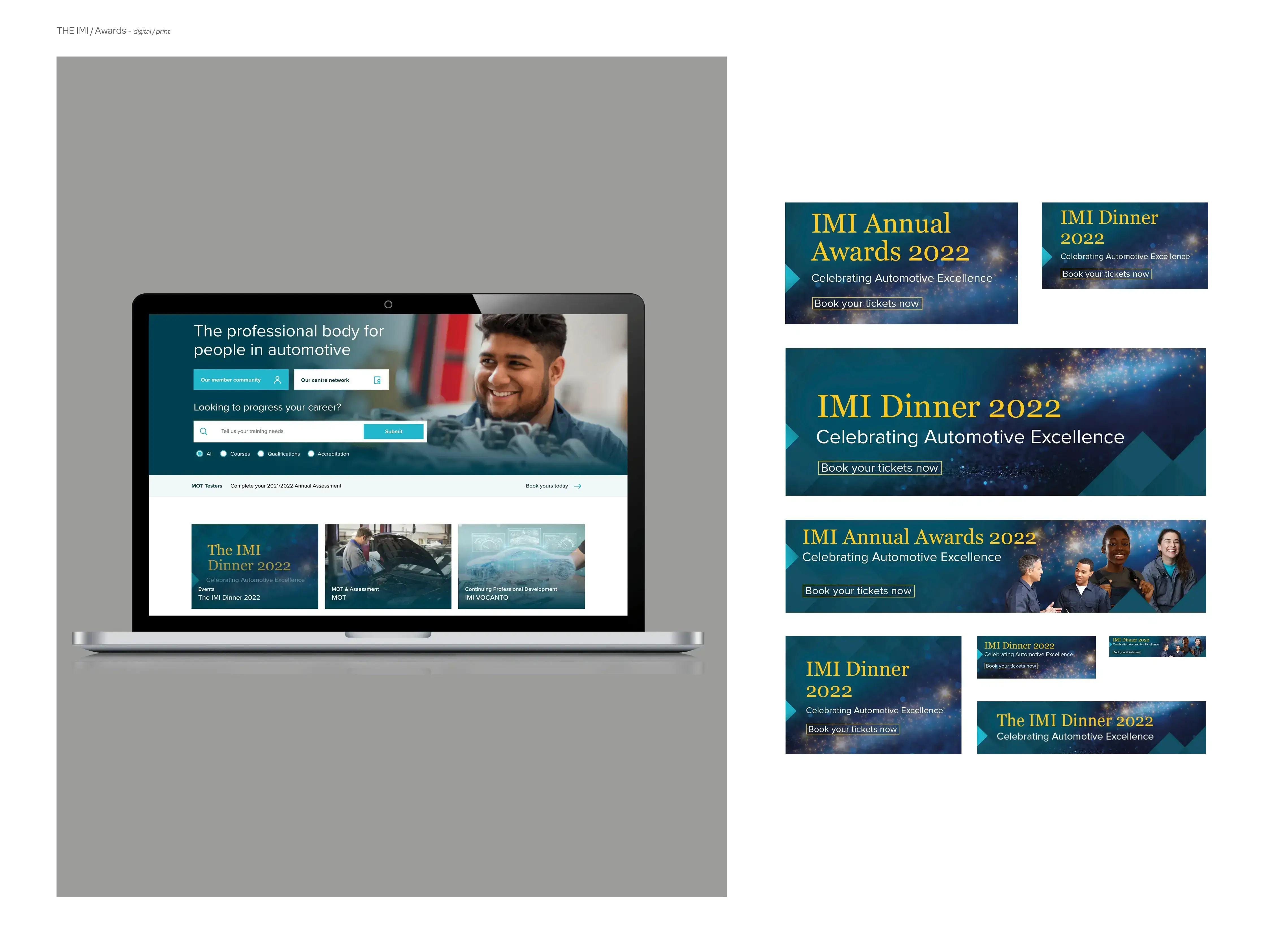This screenshot has width=1271, height=952.
Task: Open the IMI VOCANTO development card
Action: 521,566
